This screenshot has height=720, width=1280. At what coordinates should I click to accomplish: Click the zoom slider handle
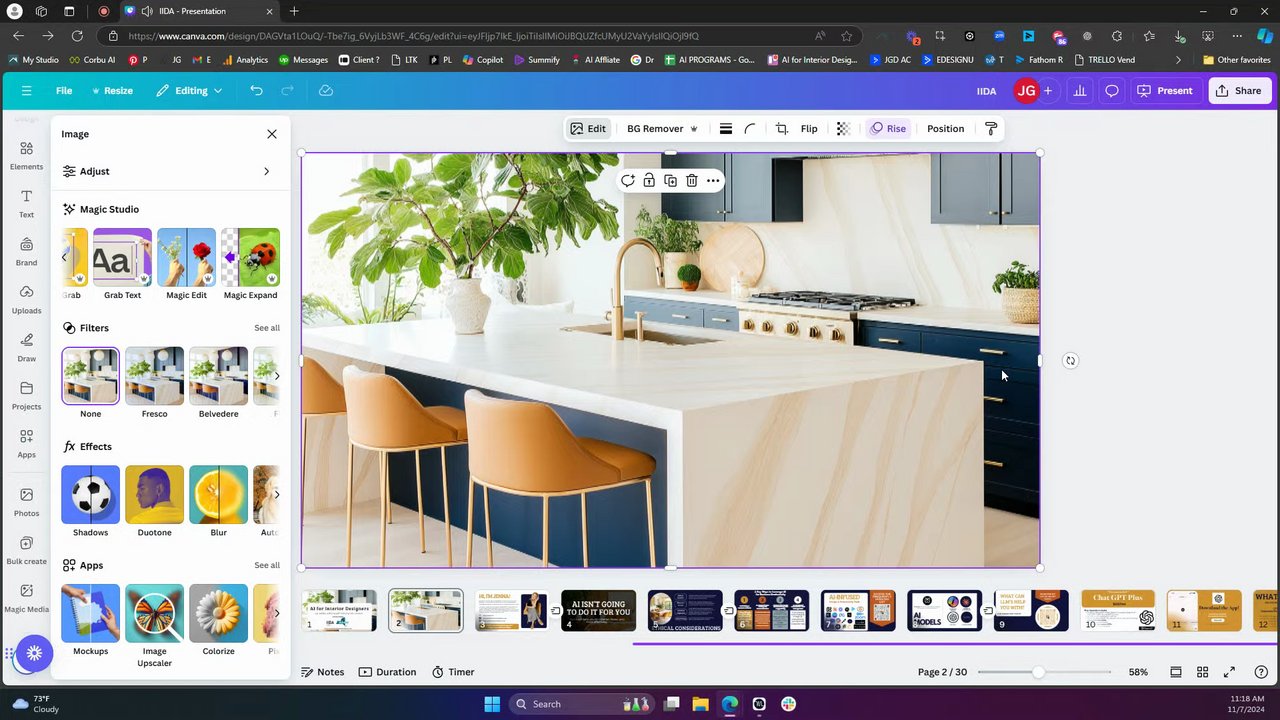coord(1039,672)
